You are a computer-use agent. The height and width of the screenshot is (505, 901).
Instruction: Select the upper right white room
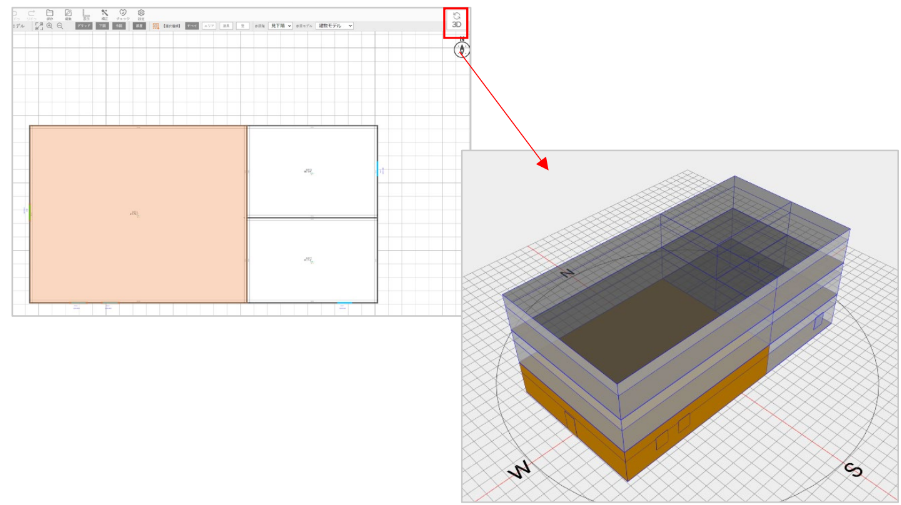point(311,171)
